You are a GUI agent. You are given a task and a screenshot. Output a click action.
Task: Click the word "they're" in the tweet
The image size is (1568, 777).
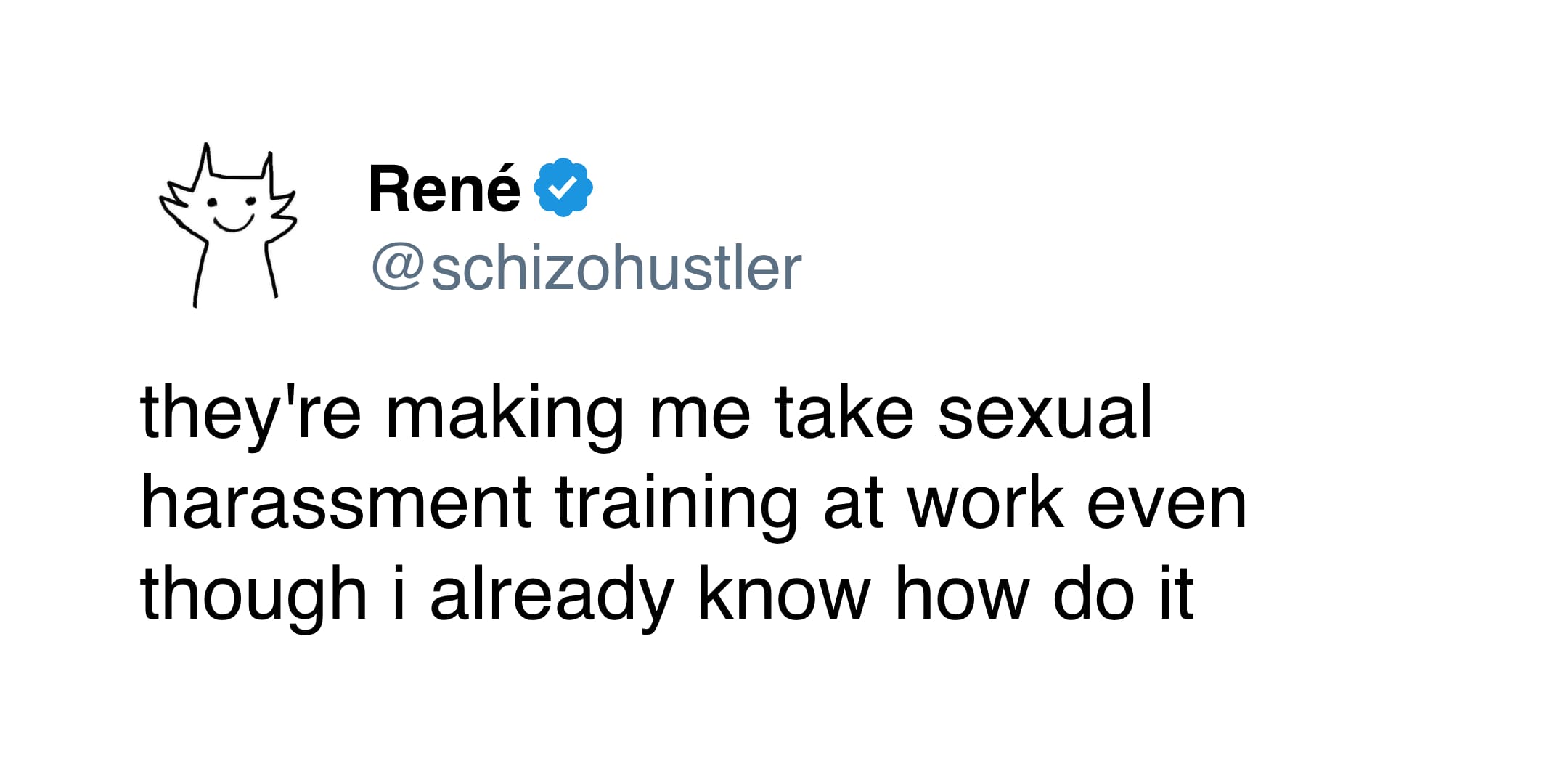point(250,414)
